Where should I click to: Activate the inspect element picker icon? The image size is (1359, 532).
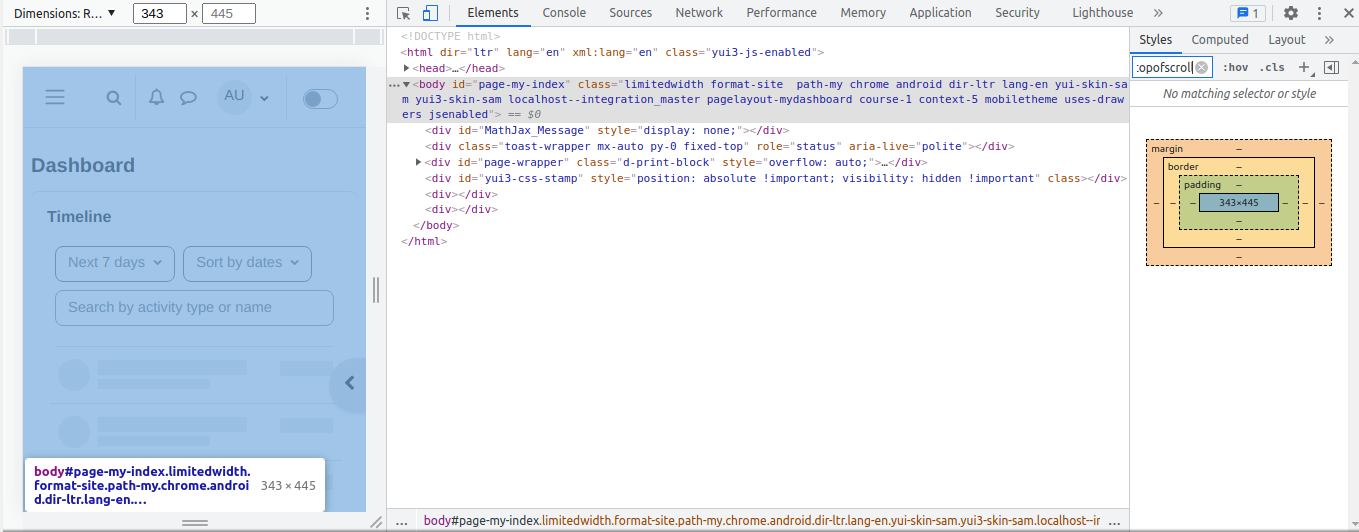[x=404, y=13]
